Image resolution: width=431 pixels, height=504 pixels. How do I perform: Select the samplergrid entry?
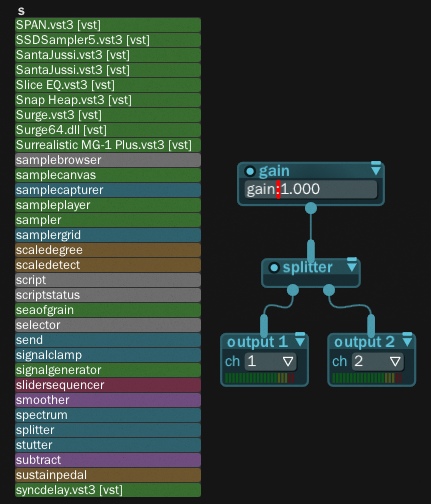click(x=108, y=235)
